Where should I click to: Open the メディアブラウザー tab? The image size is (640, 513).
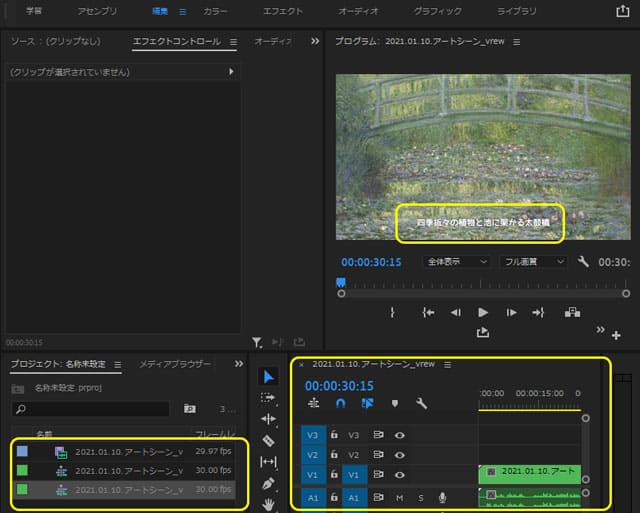pos(175,364)
